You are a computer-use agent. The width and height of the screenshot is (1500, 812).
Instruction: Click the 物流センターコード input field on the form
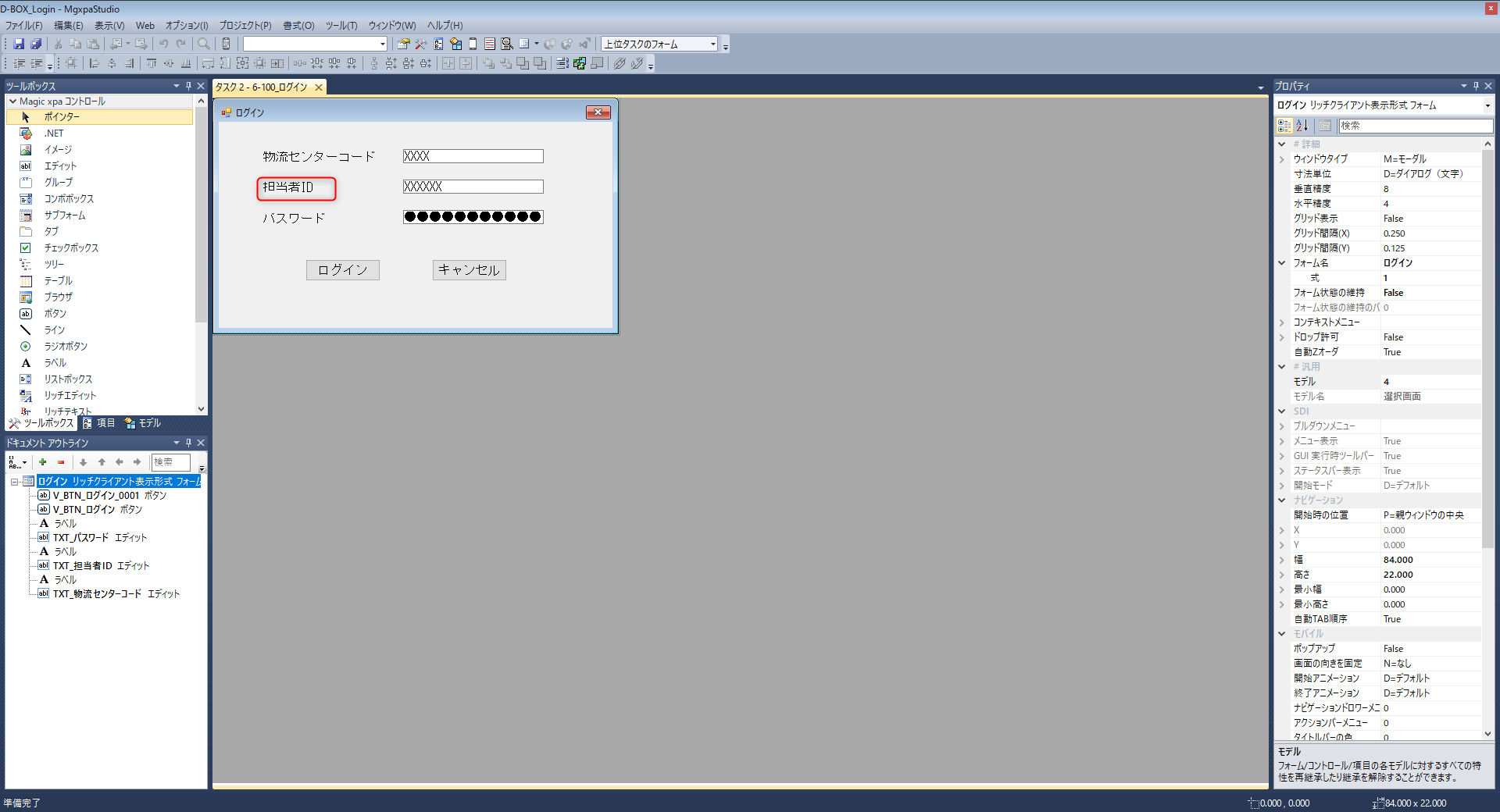[x=473, y=156]
